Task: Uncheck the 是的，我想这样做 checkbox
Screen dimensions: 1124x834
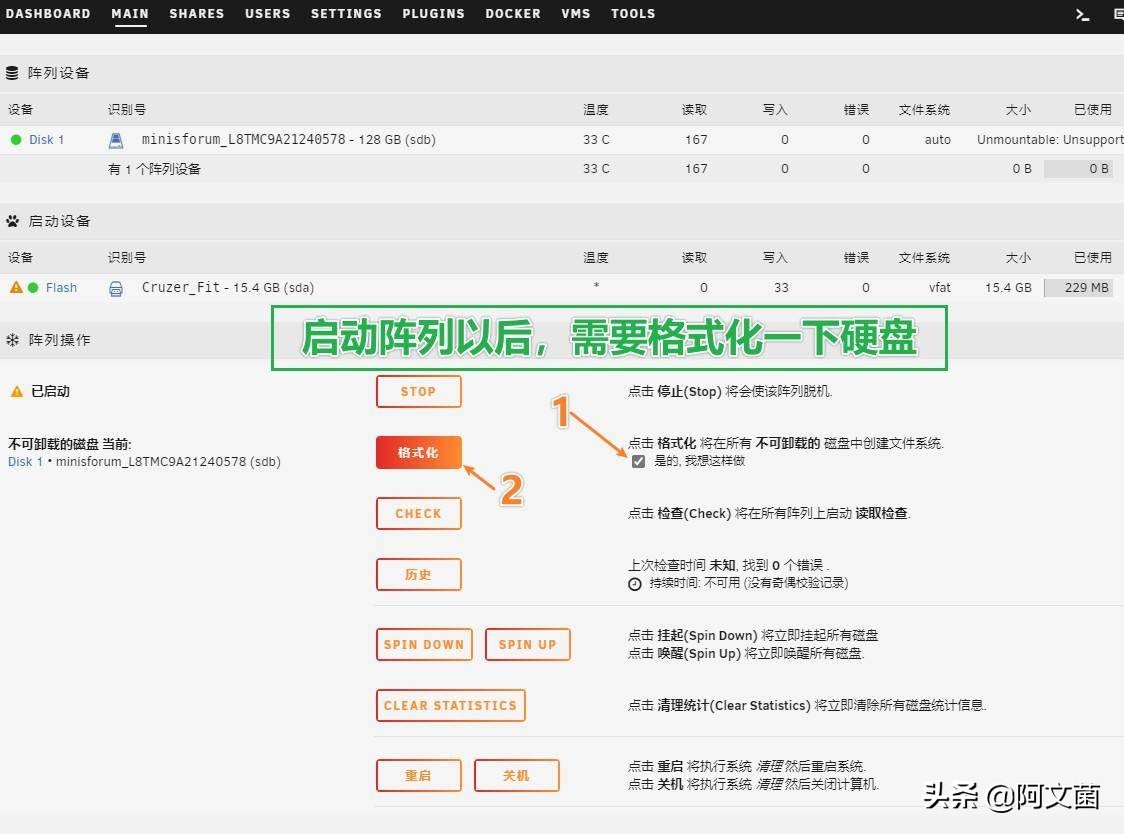Action: (638, 461)
